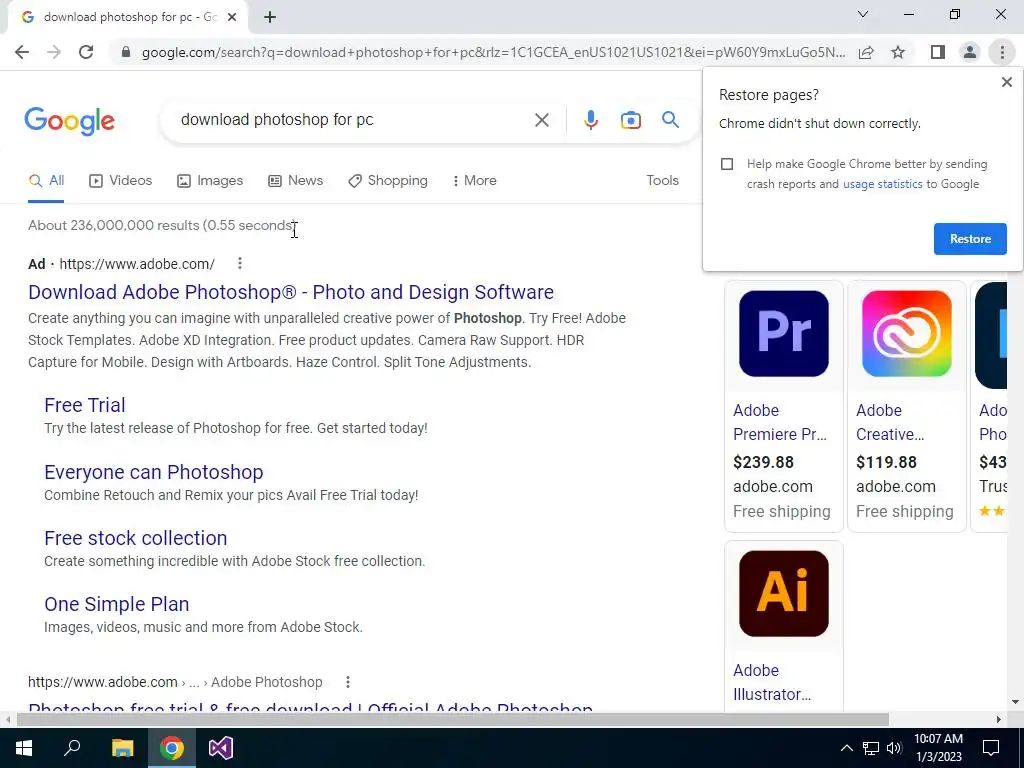Open the Free Trial sitelink
1024x768 pixels.
coord(85,405)
